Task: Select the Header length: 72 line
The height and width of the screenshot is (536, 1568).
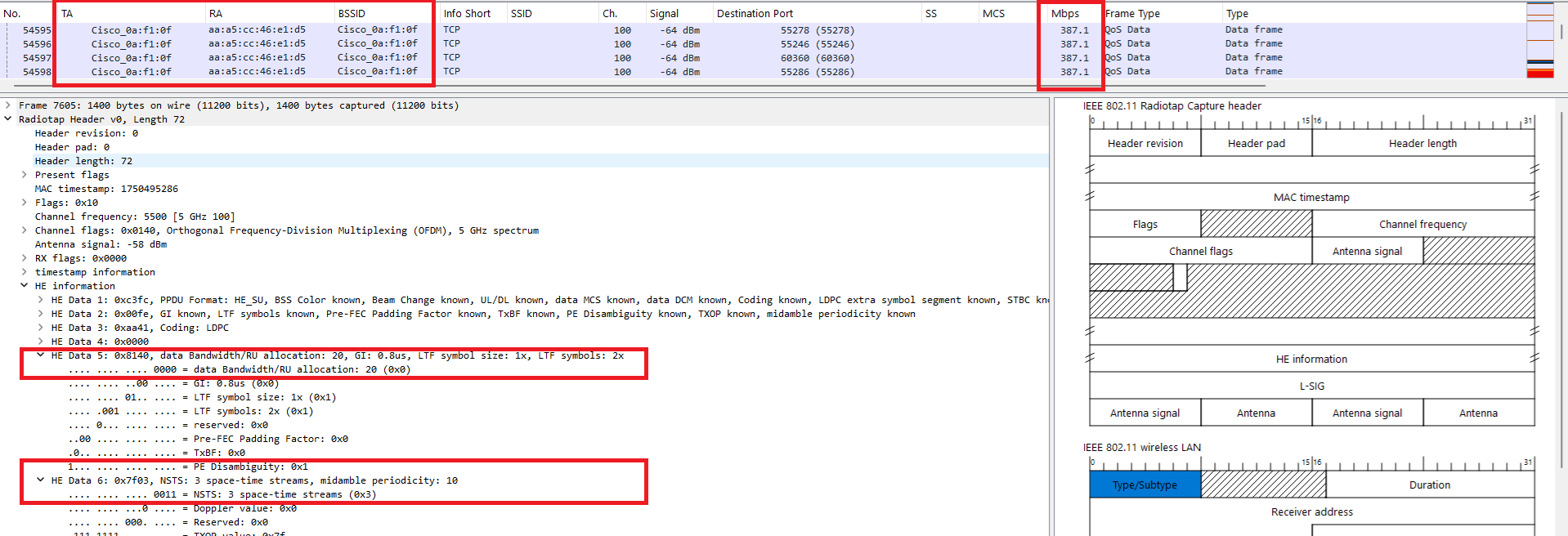Action: coord(83,161)
